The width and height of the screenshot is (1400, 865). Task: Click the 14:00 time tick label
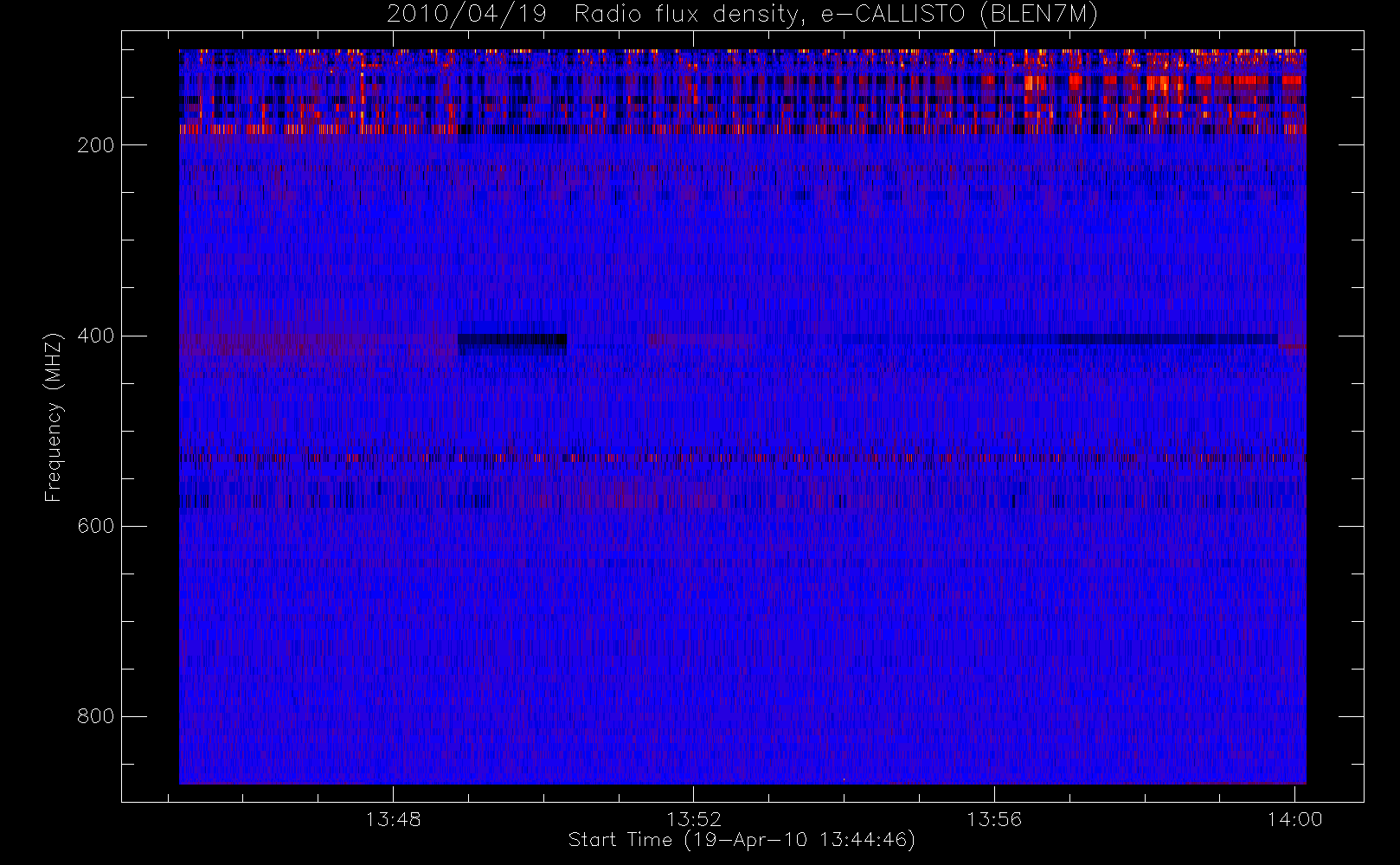pos(1294,819)
